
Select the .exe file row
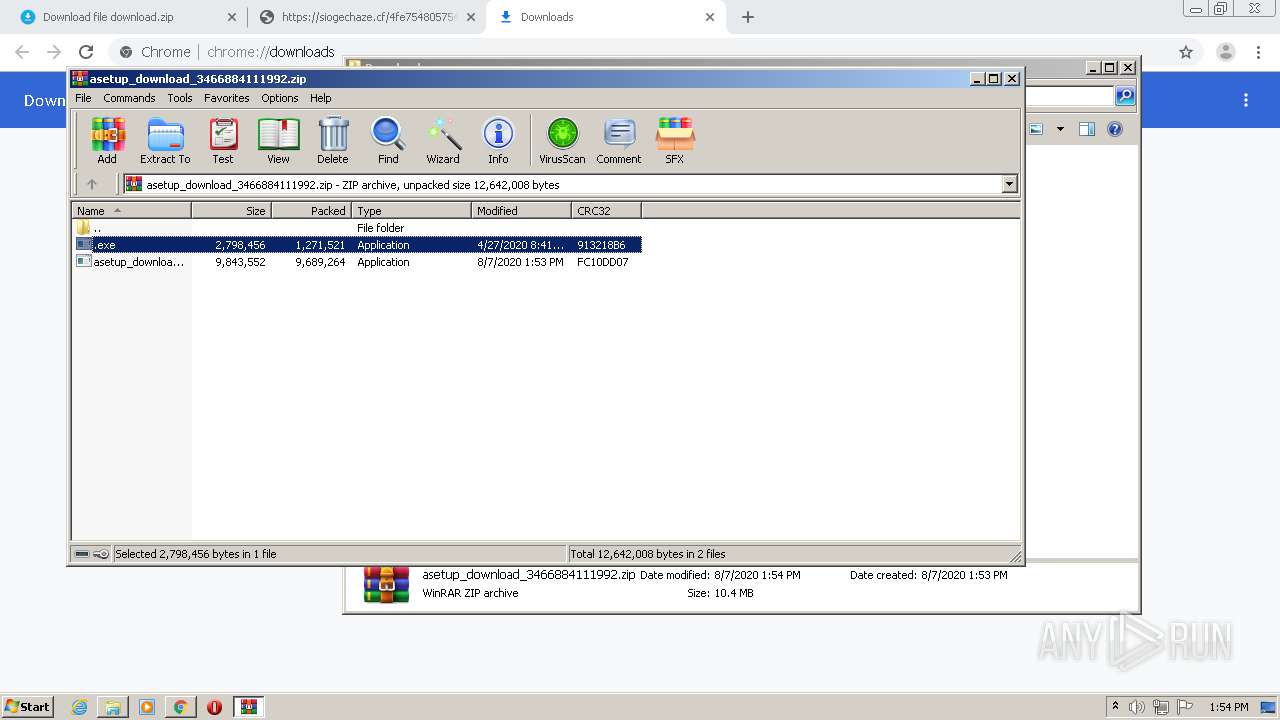click(357, 245)
